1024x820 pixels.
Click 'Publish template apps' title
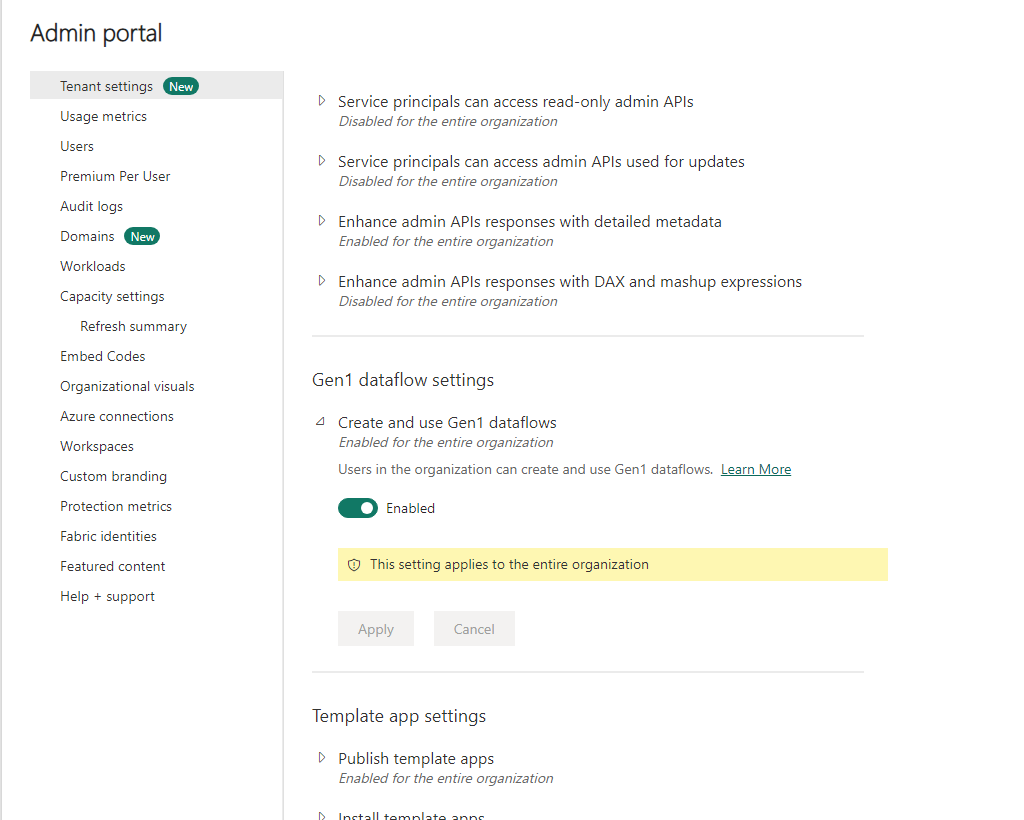click(x=416, y=759)
